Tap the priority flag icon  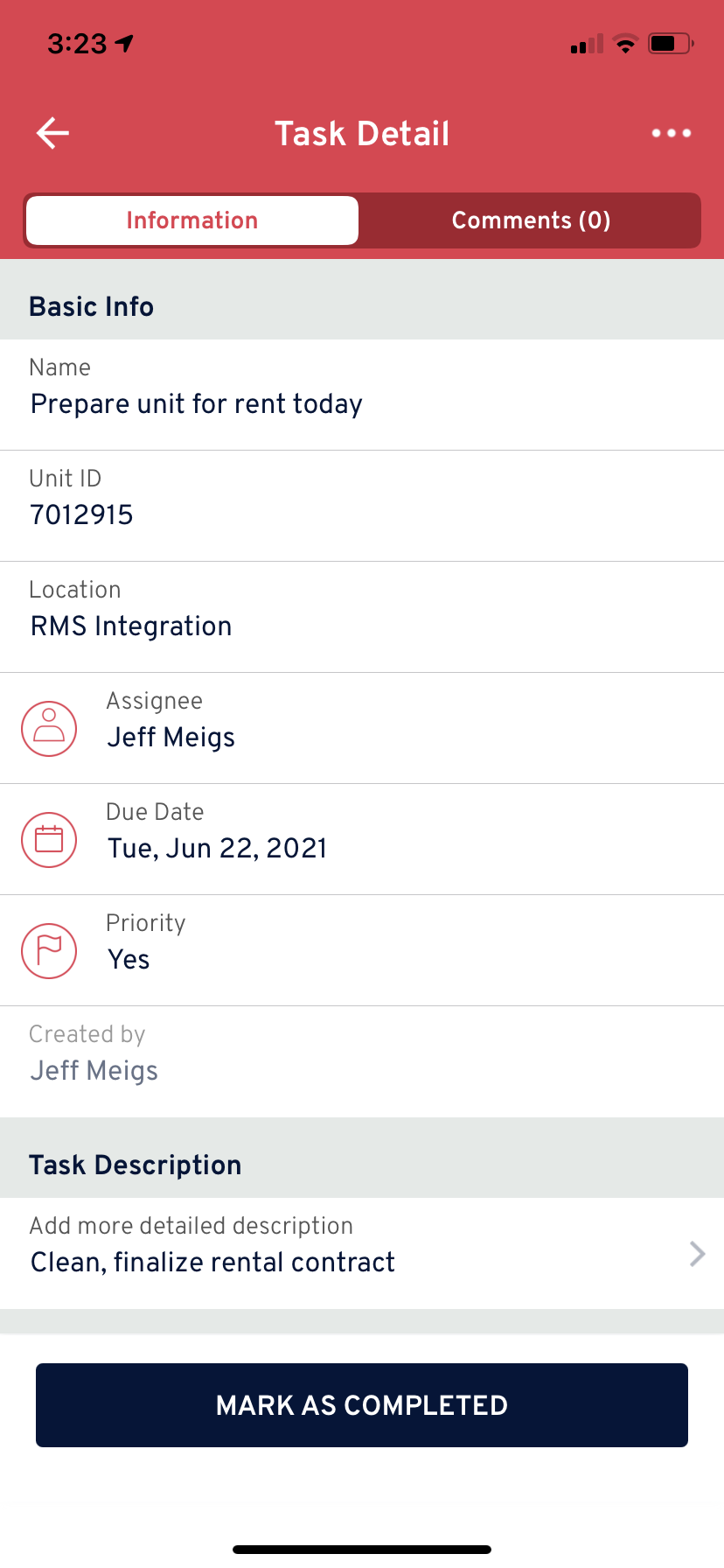(49, 950)
